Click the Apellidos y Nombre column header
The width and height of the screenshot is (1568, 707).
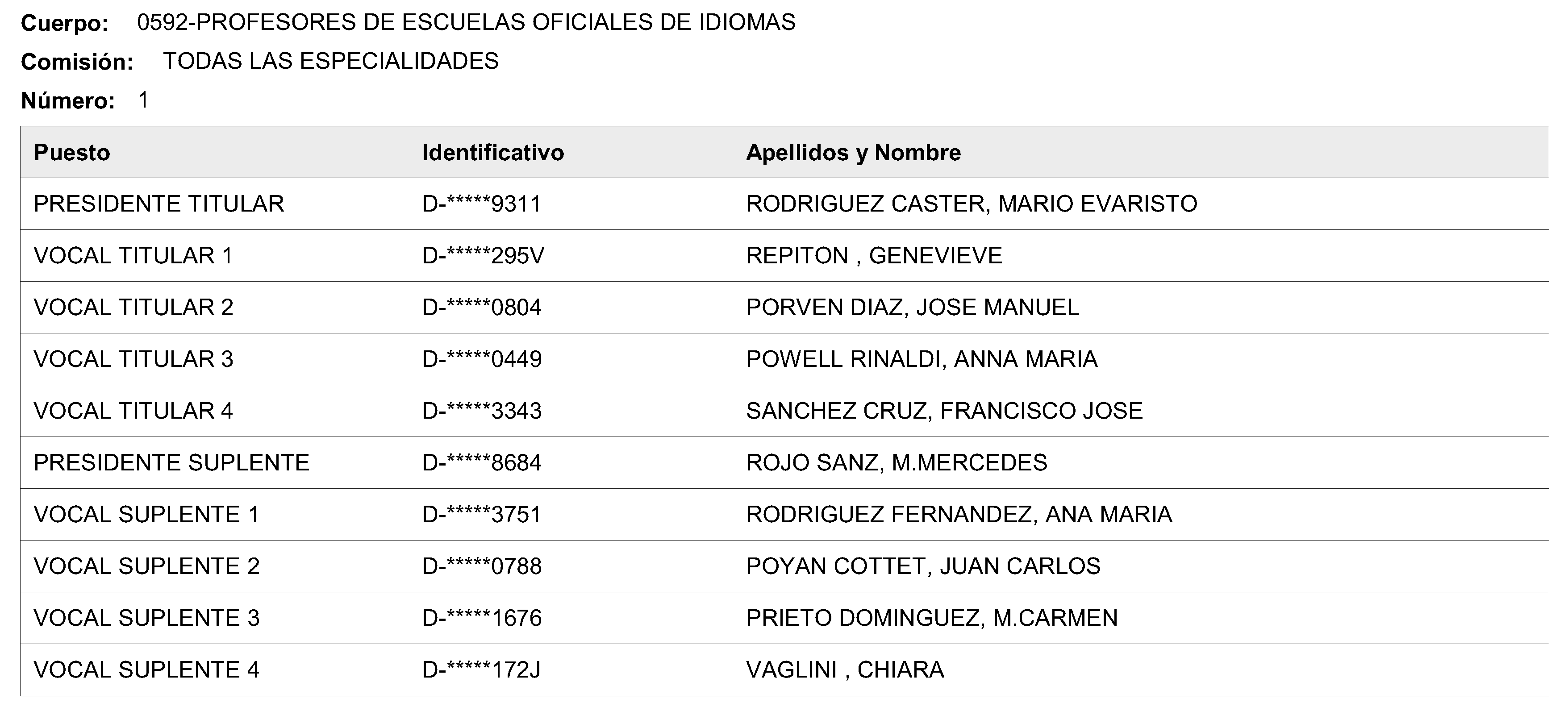tap(853, 153)
